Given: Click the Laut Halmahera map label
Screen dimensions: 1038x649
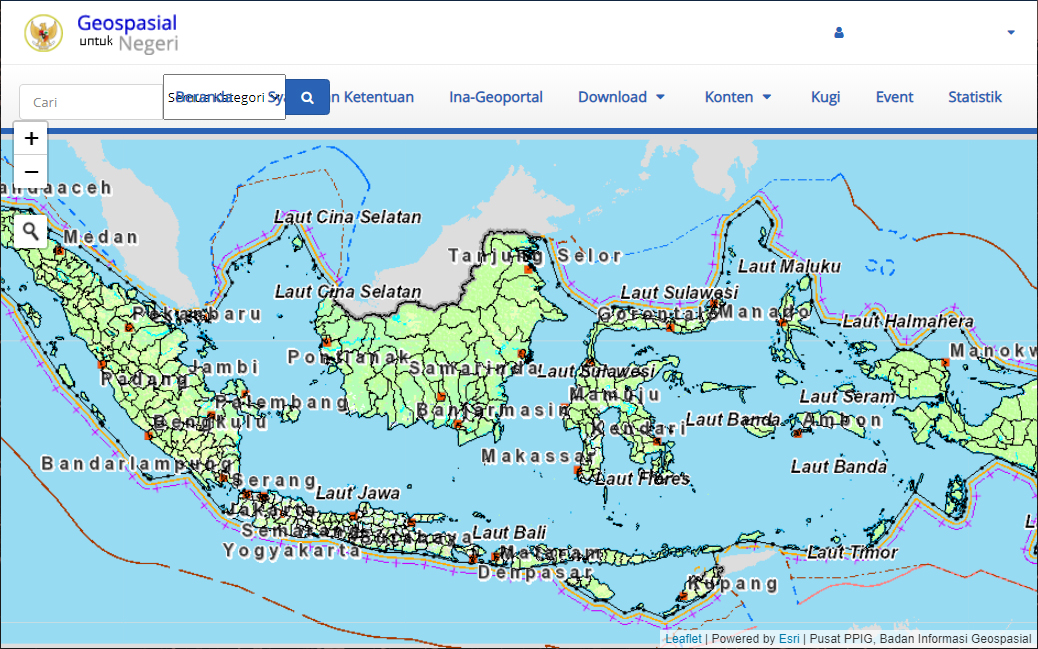Looking at the screenshot, I should point(908,321).
